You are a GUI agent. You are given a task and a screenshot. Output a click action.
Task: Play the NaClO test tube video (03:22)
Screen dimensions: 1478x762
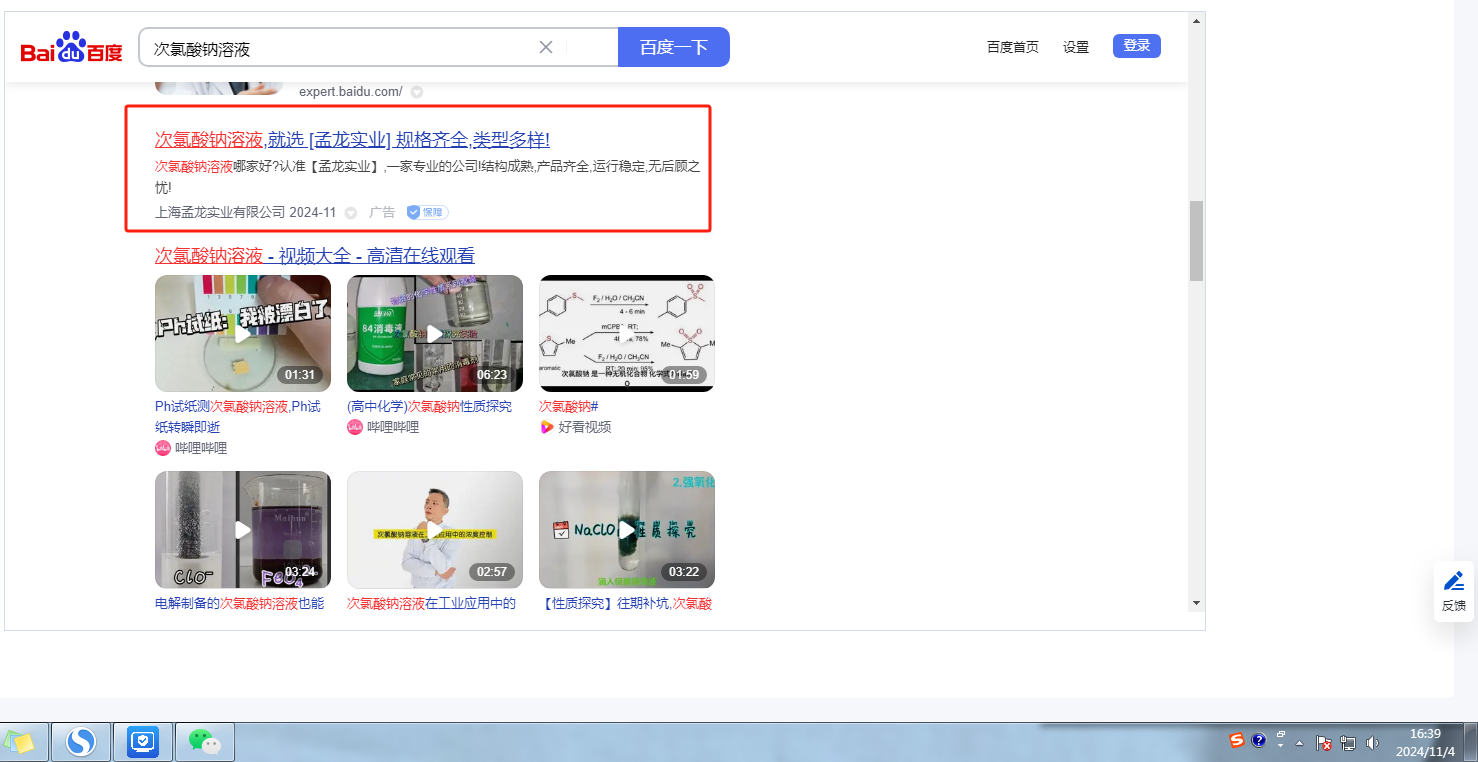[x=627, y=530]
